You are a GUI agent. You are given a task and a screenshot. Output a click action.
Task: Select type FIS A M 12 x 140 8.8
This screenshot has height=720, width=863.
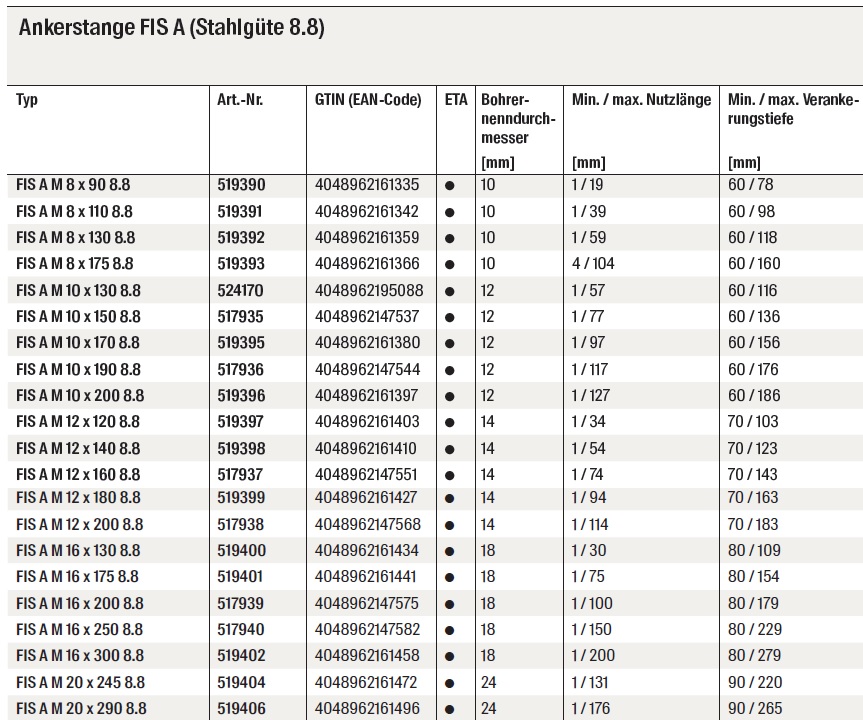(x=78, y=448)
